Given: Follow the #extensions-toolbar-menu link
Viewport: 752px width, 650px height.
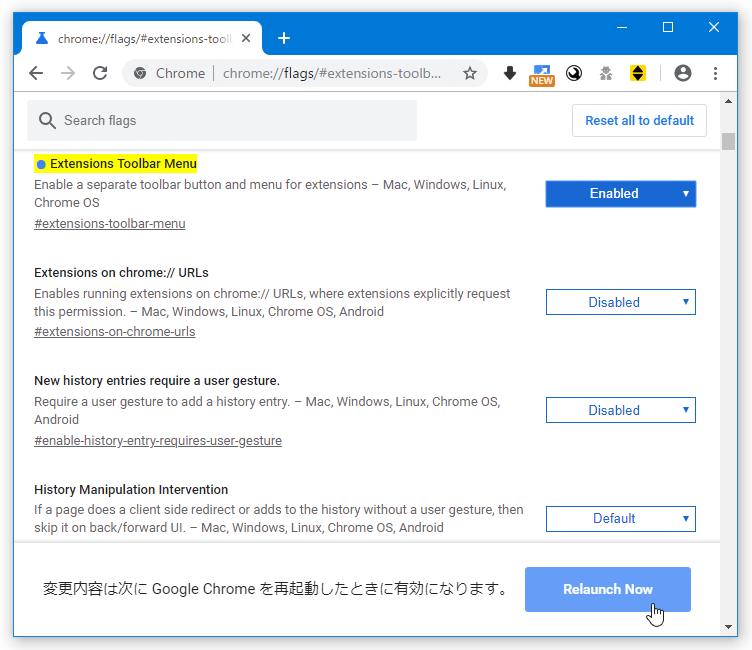Looking at the screenshot, I should click(x=109, y=224).
